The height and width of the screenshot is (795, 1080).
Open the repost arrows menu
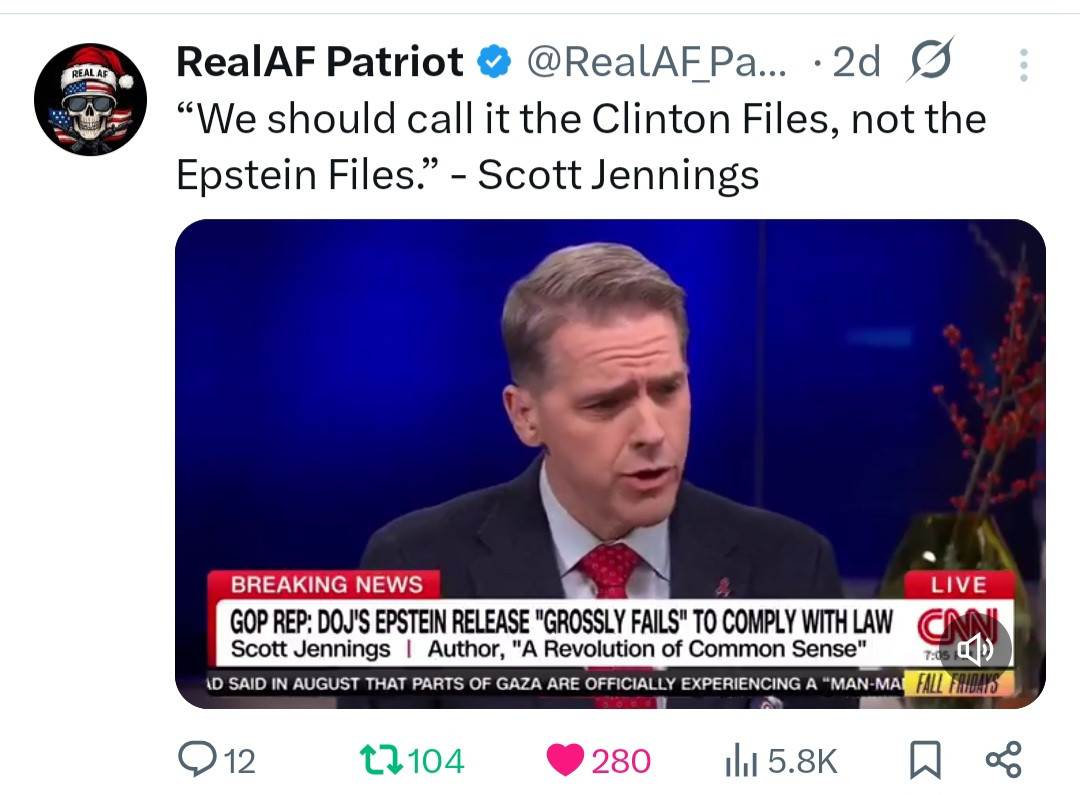click(380, 761)
